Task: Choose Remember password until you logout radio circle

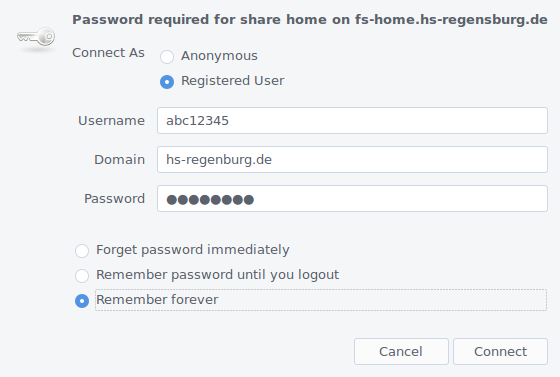Action: [82, 276]
